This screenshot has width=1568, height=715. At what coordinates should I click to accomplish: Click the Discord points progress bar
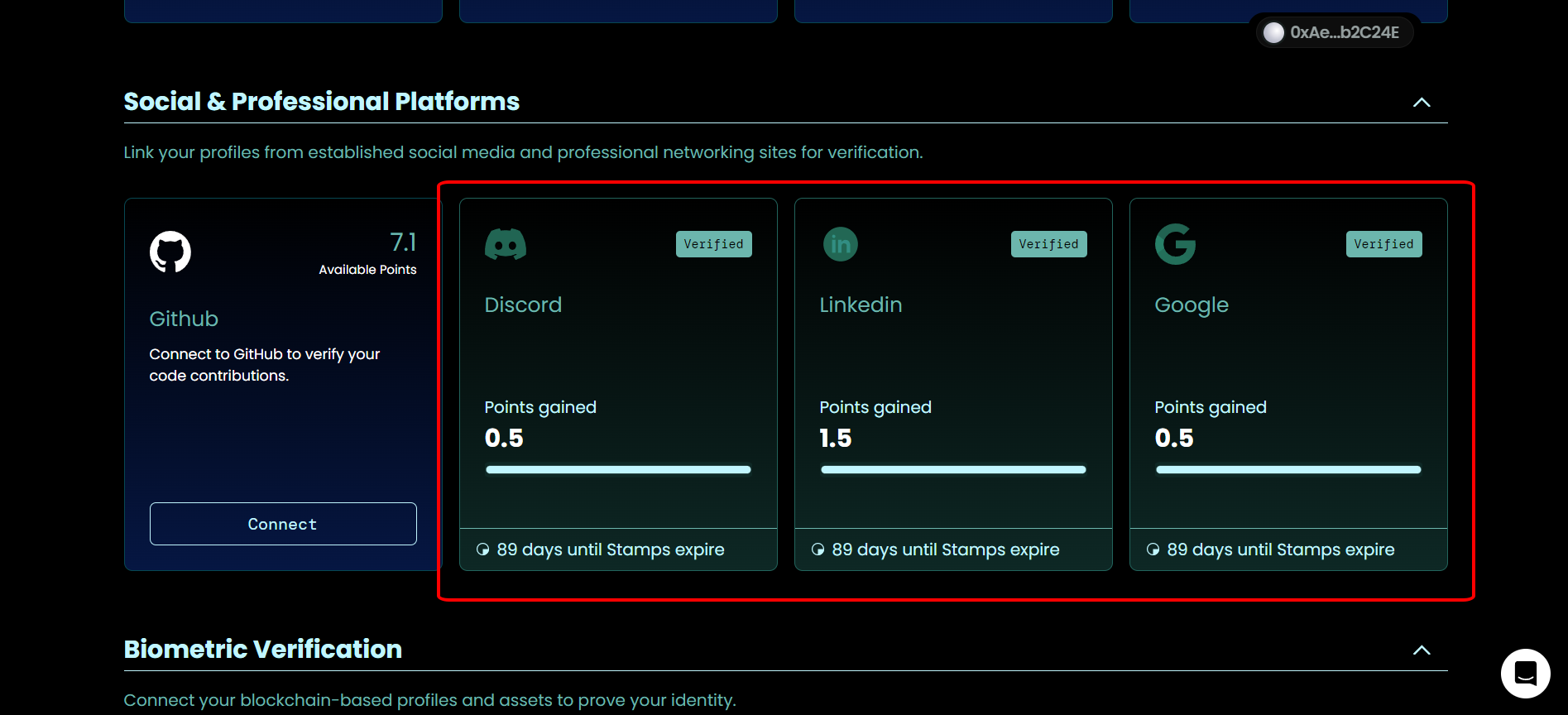pyautogui.click(x=618, y=470)
